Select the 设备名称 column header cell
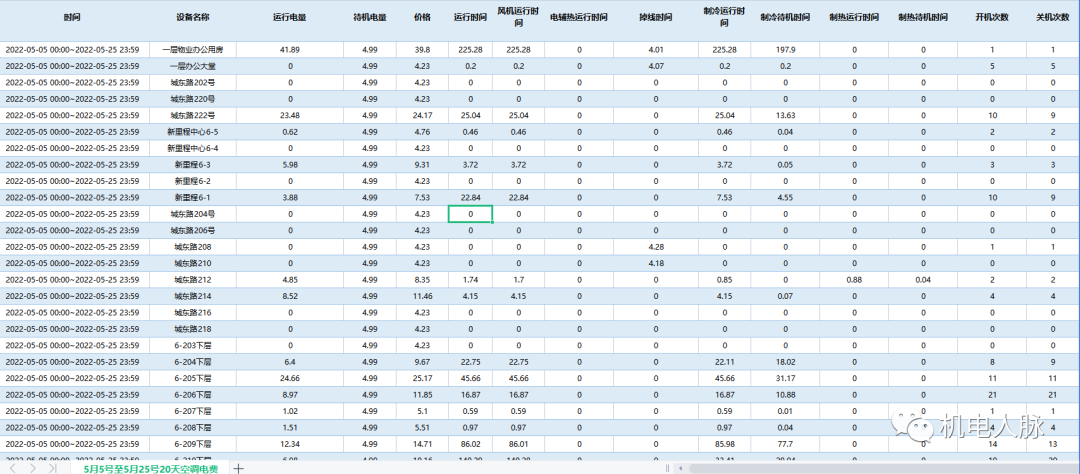The height and width of the screenshot is (474, 1080). pyautogui.click(x=192, y=18)
